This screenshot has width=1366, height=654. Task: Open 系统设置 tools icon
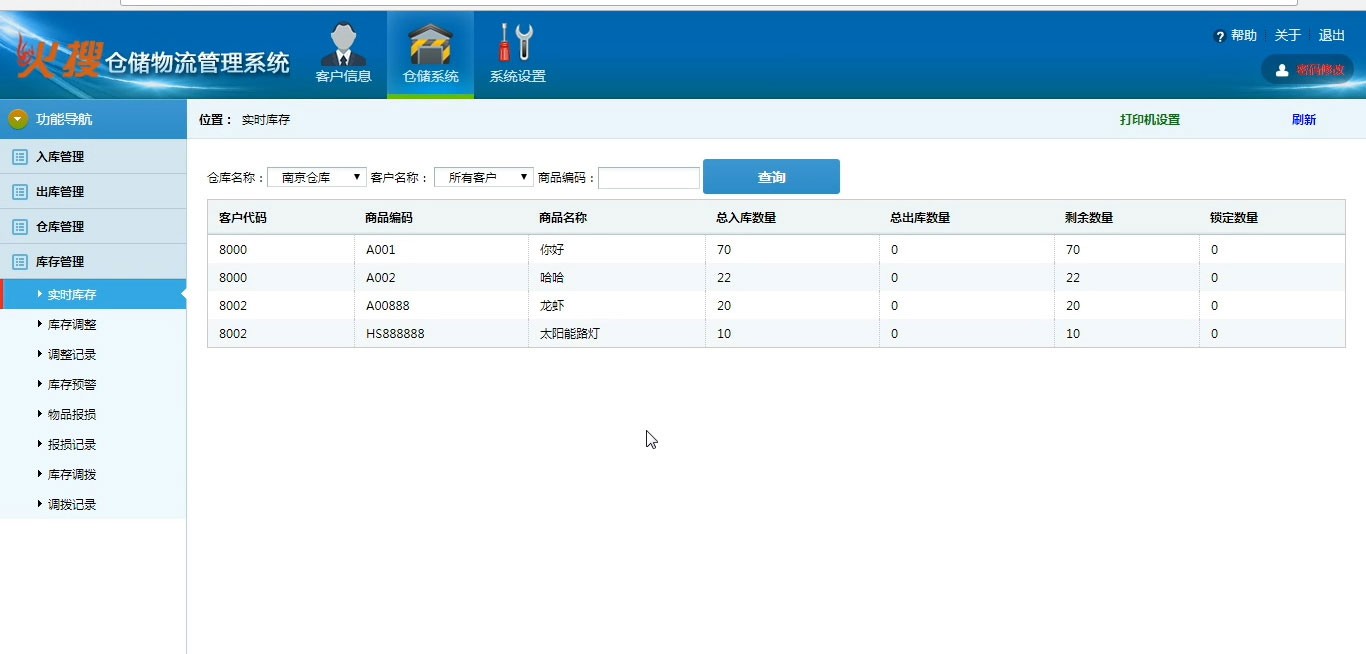pyautogui.click(x=517, y=43)
